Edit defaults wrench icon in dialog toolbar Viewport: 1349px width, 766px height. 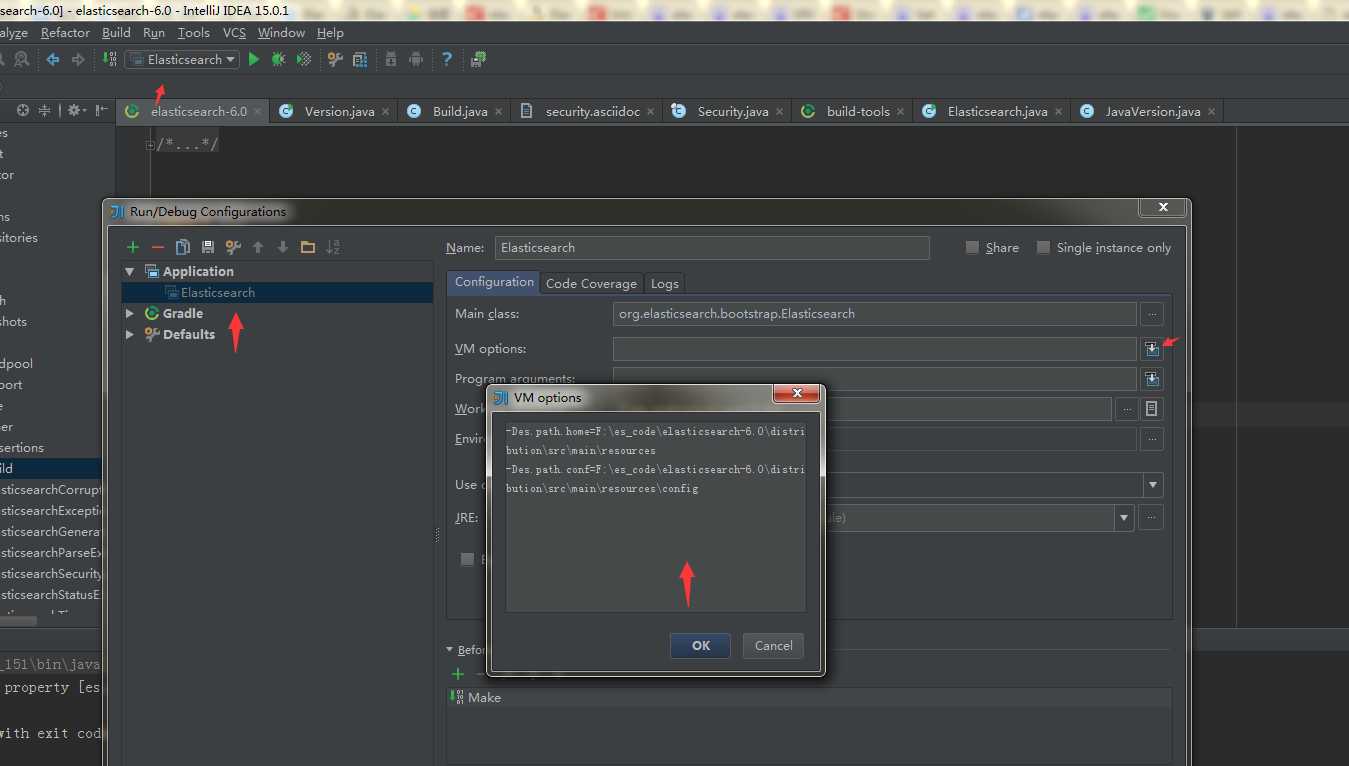click(233, 247)
